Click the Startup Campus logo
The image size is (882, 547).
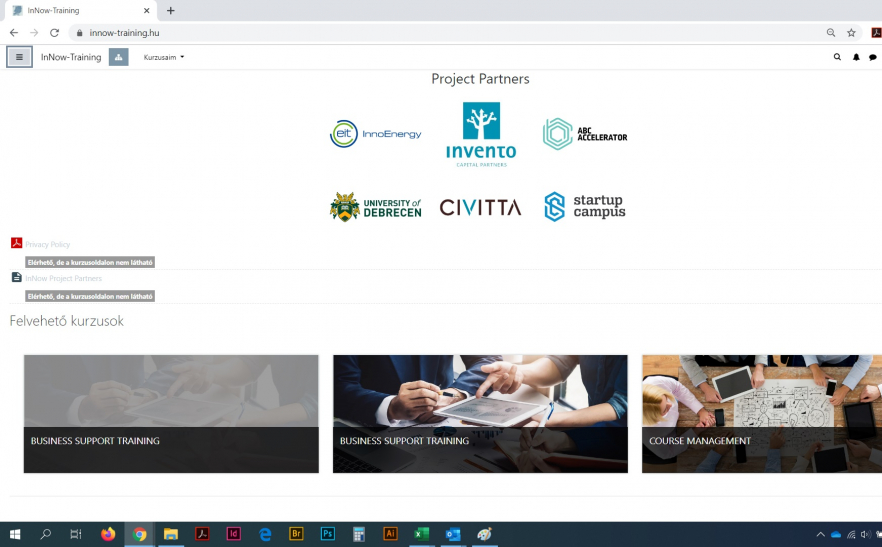tap(585, 207)
